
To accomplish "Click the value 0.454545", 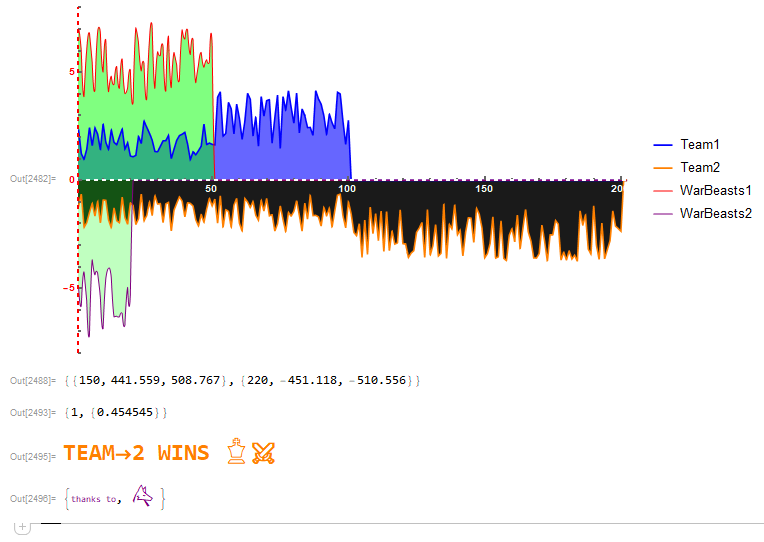I will 125,412.
